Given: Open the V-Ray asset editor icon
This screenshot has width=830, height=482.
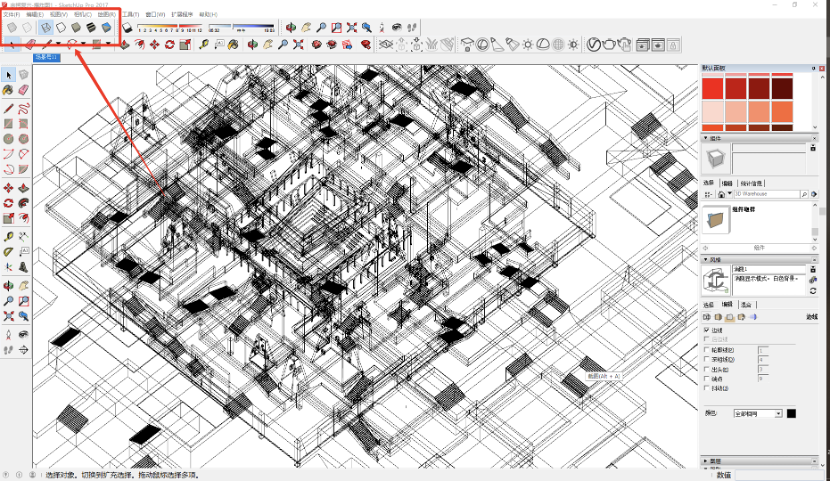Looking at the screenshot, I should (x=594, y=44).
